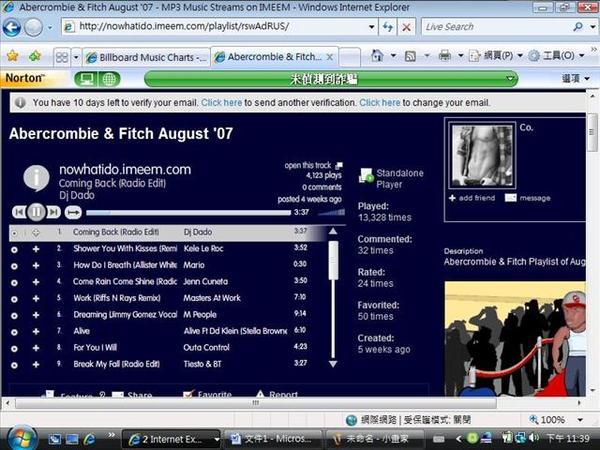
Task: Click the address bar refresh icon
Action: coord(388,27)
